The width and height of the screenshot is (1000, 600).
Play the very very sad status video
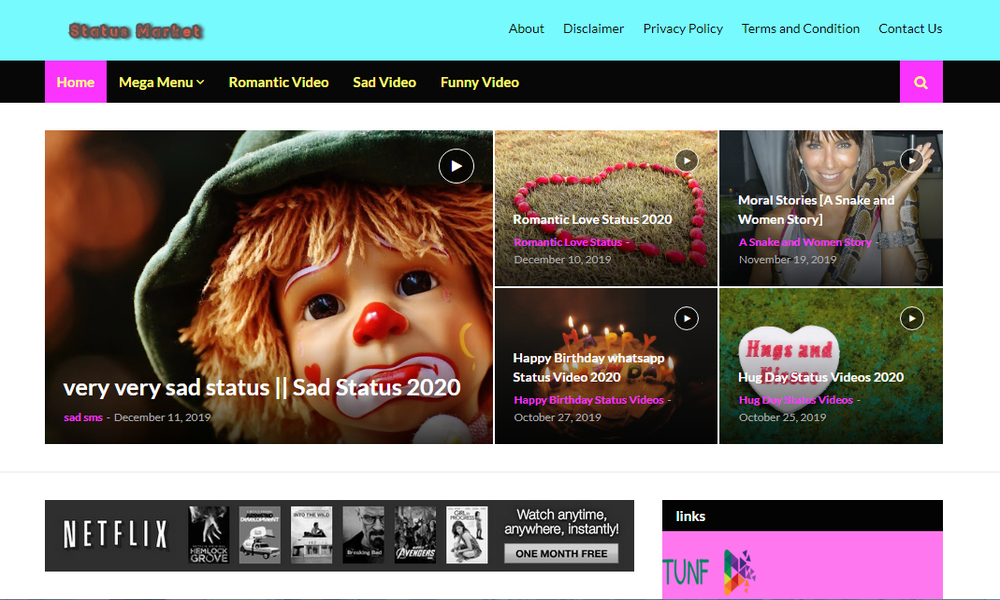tap(456, 166)
